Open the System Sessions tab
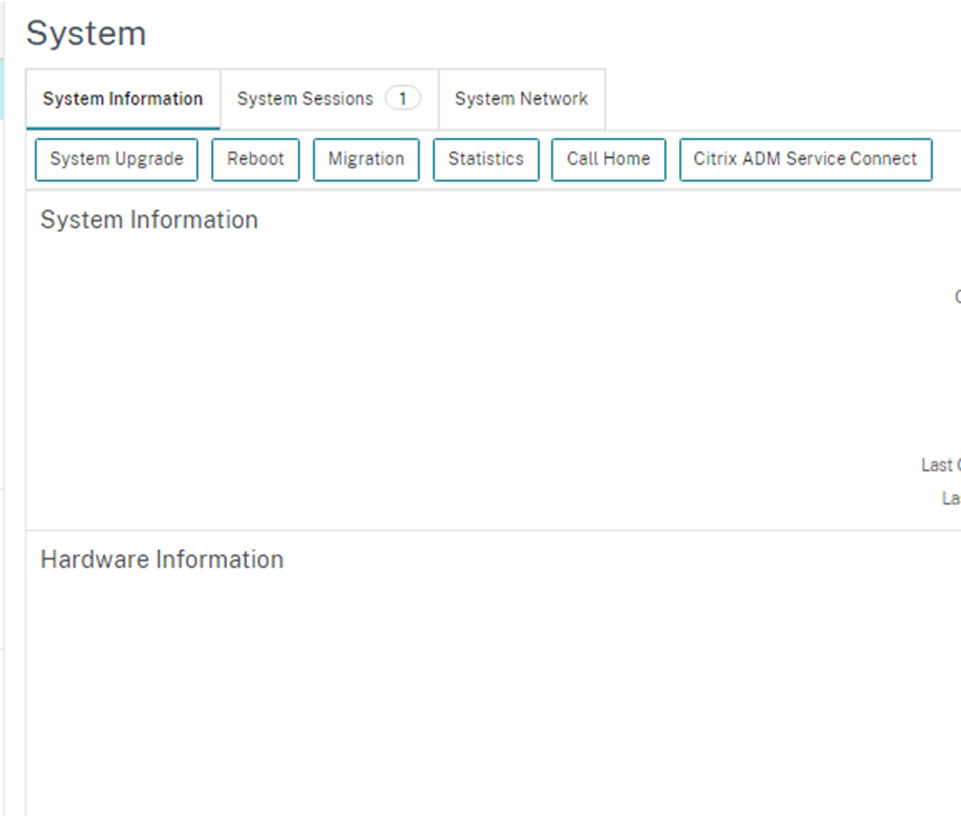This screenshot has height=816, width=961. point(304,99)
